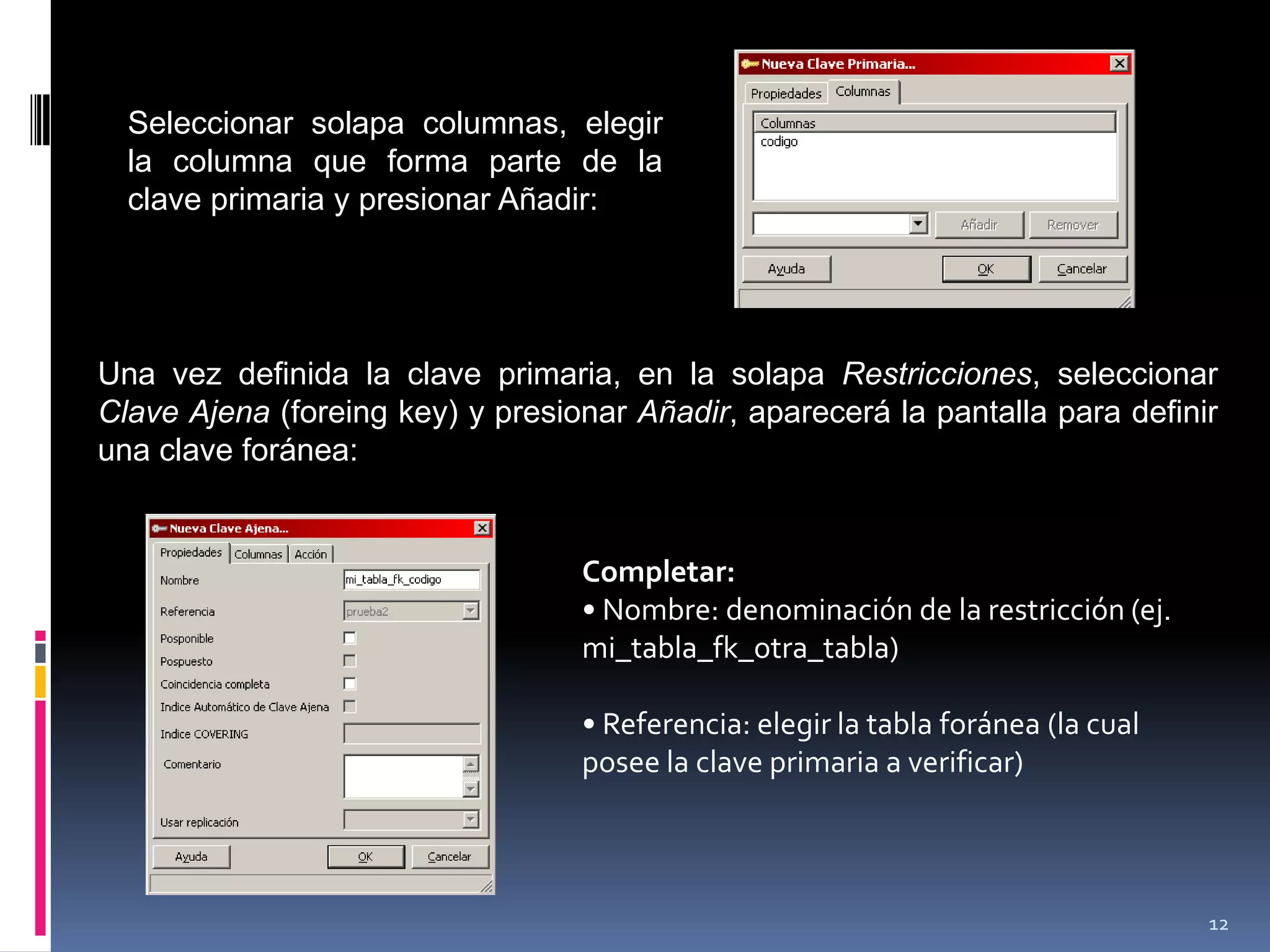Viewport: 1270px width, 952px height.
Task: Close the Nueva Clave Ajena dialog
Action: (482, 527)
